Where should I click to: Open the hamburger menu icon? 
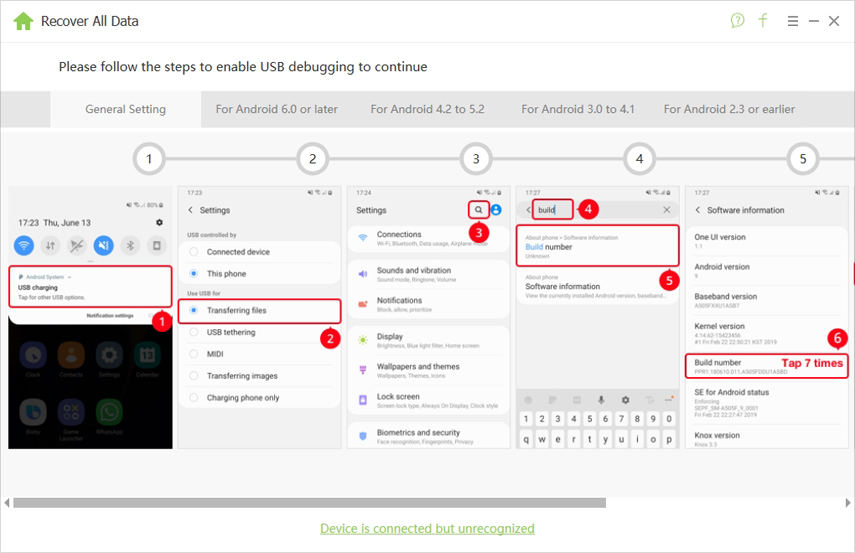(x=793, y=21)
